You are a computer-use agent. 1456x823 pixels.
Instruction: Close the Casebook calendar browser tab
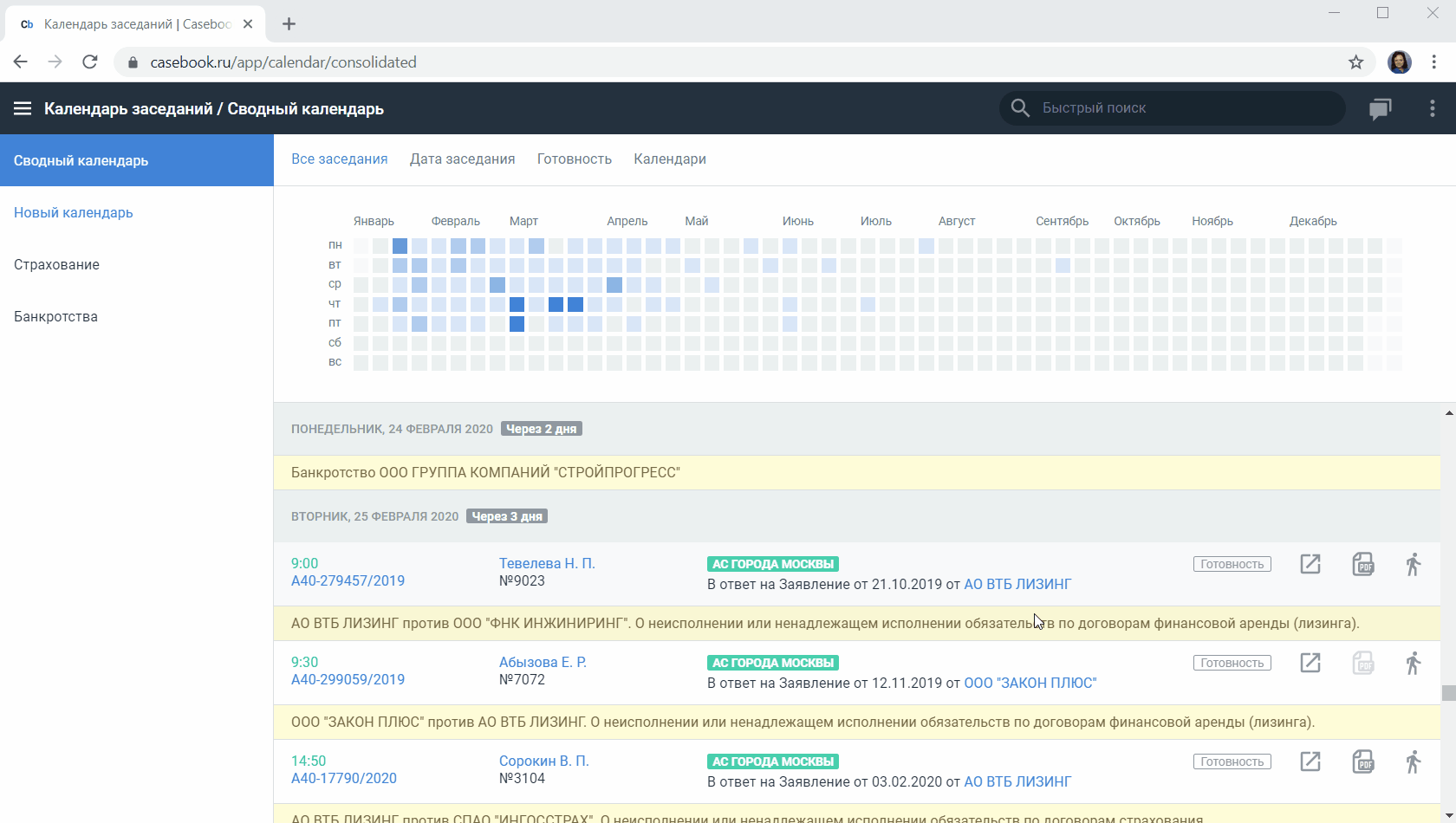[x=248, y=24]
